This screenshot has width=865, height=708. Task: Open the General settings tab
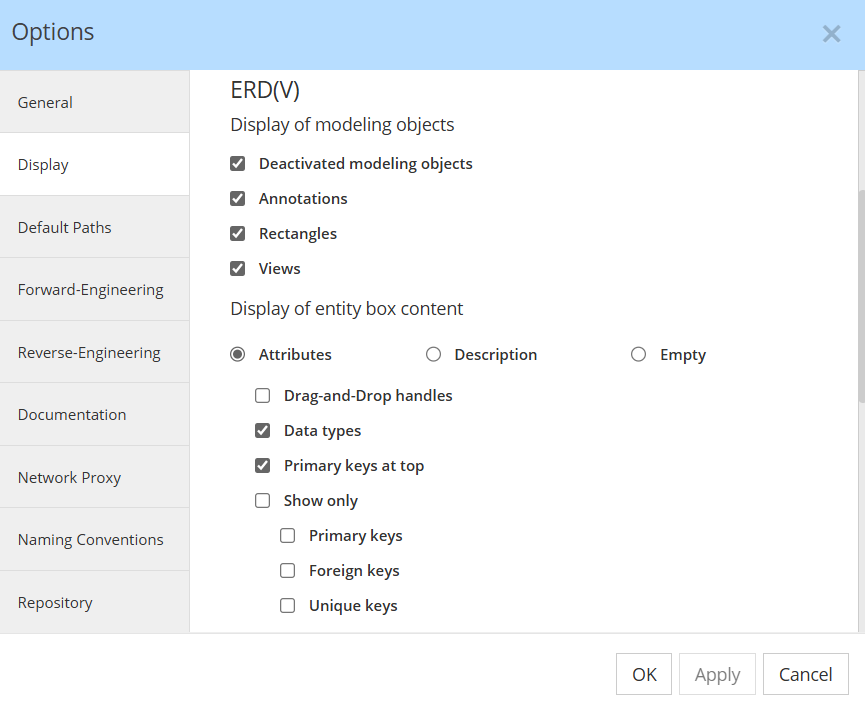coord(94,102)
